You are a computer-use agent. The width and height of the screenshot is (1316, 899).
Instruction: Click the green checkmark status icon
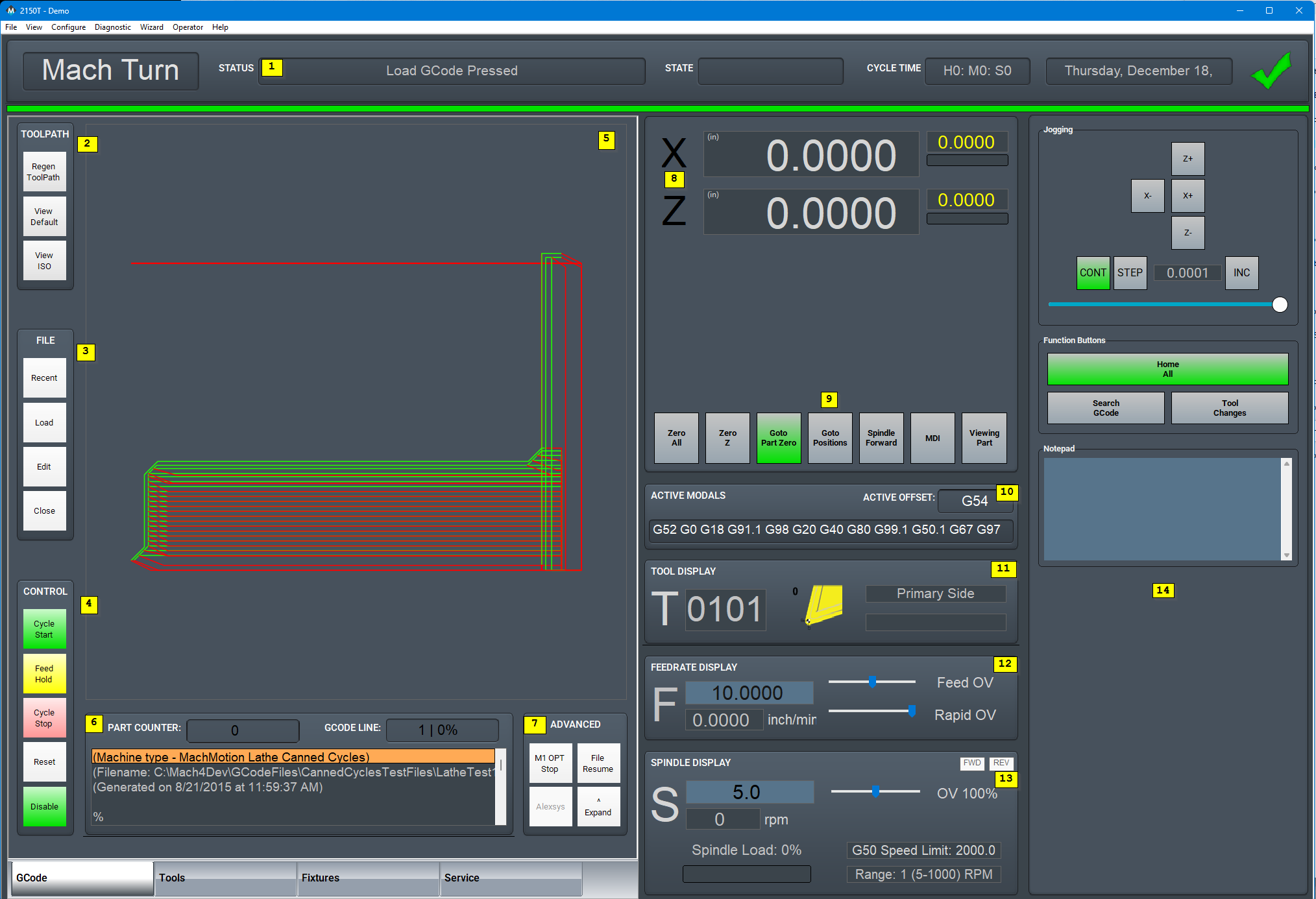[x=1271, y=71]
